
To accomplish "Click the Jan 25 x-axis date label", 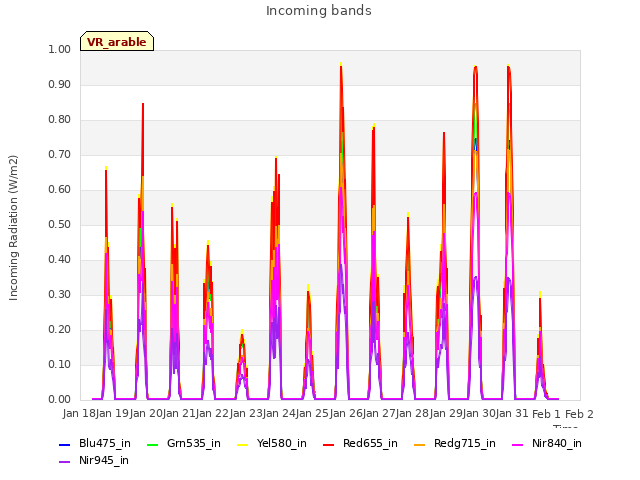I will coord(312,414).
